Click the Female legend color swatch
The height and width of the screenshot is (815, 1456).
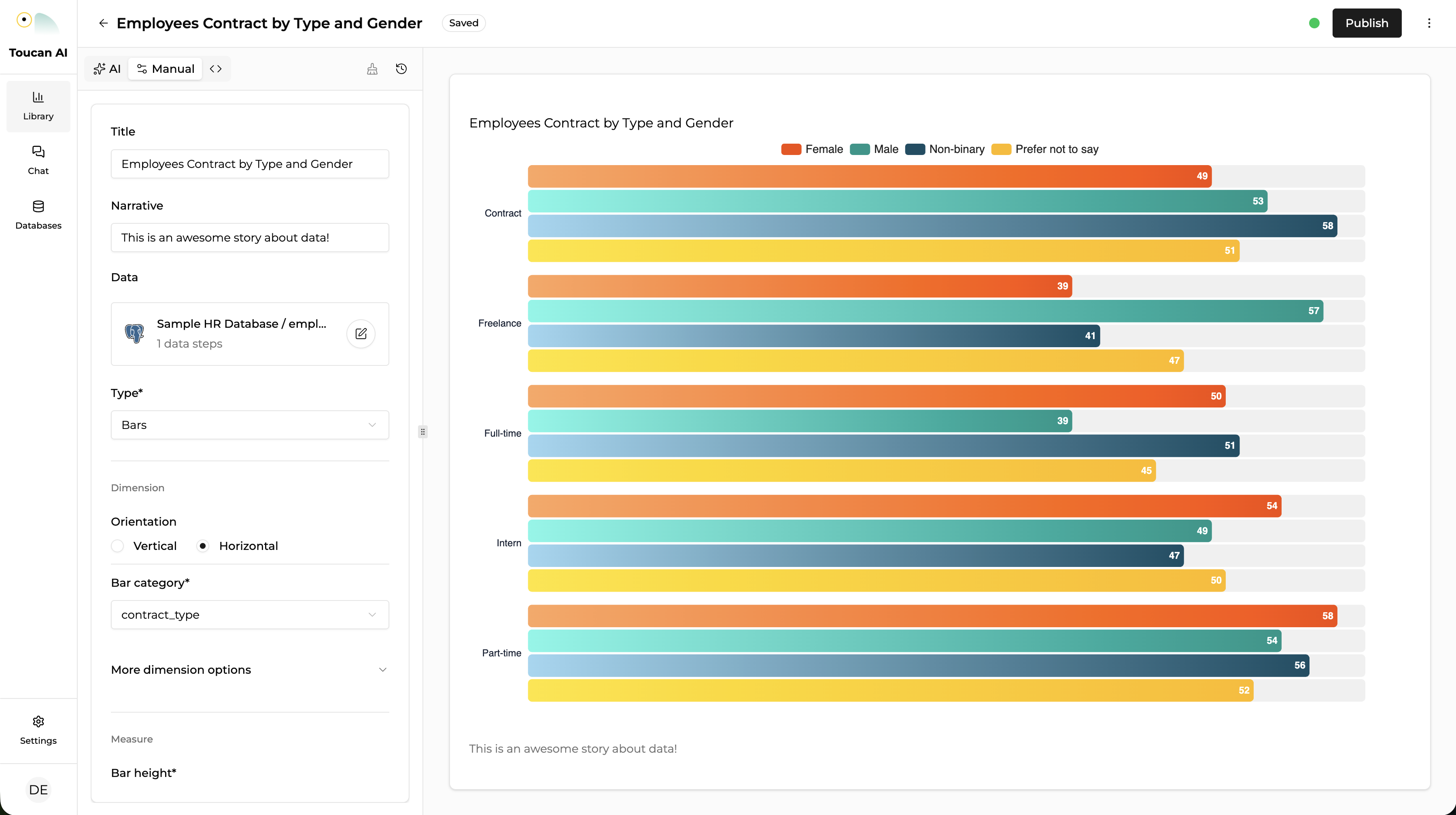791,149
